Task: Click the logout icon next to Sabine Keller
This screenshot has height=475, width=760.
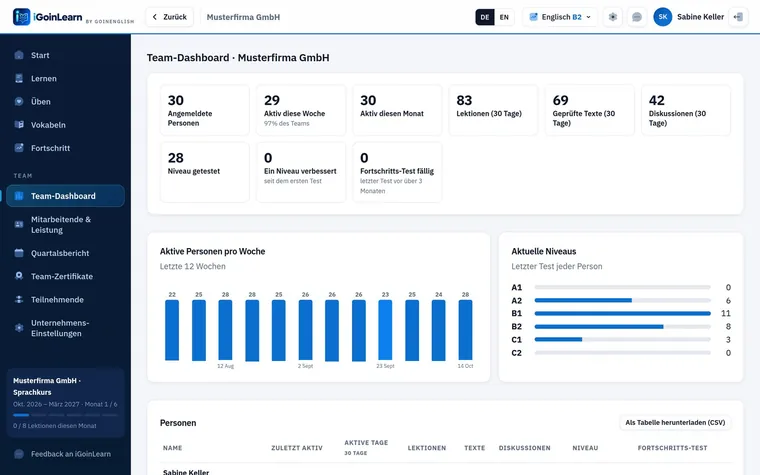Action: (738, 17)
